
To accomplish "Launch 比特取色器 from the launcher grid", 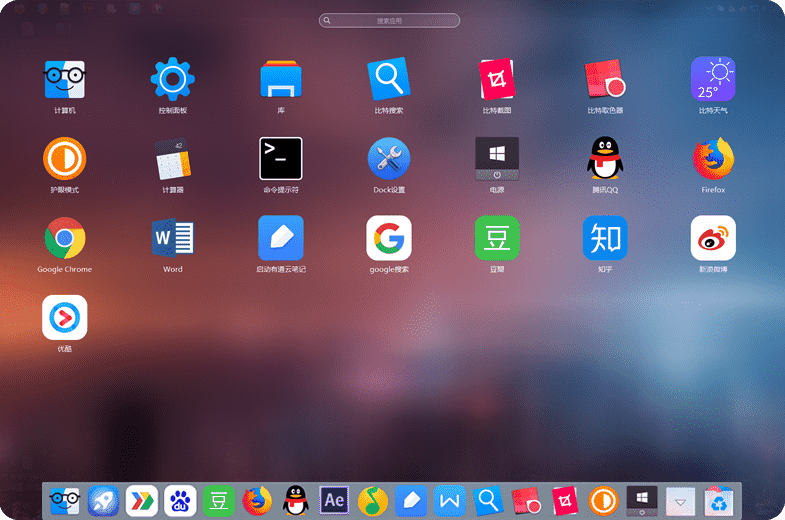I will [x=605, y=79].
